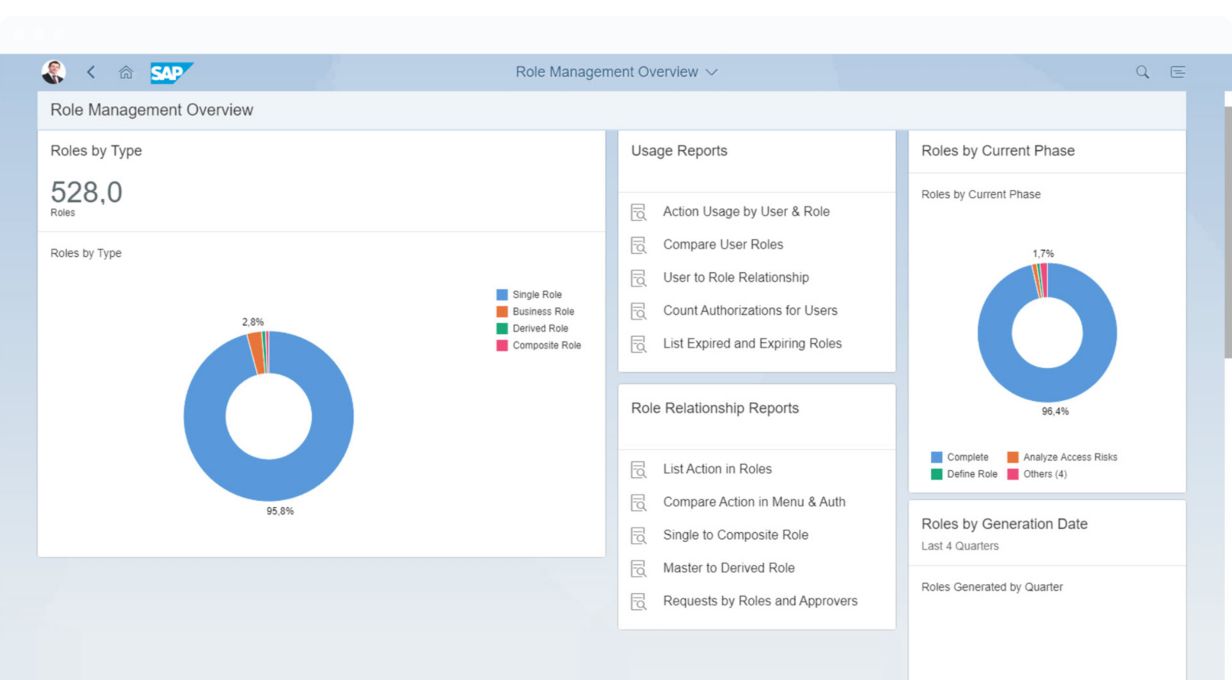The height and width of the screenshot is (680, 1232).
Task: Click the SAP logo
Action: pos(171,72)
